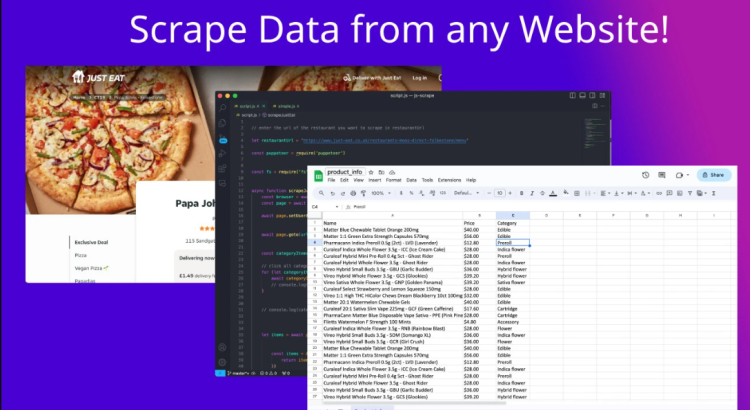
Task: Click Log in on Just Eat page
Action: [x=419, y=78]
